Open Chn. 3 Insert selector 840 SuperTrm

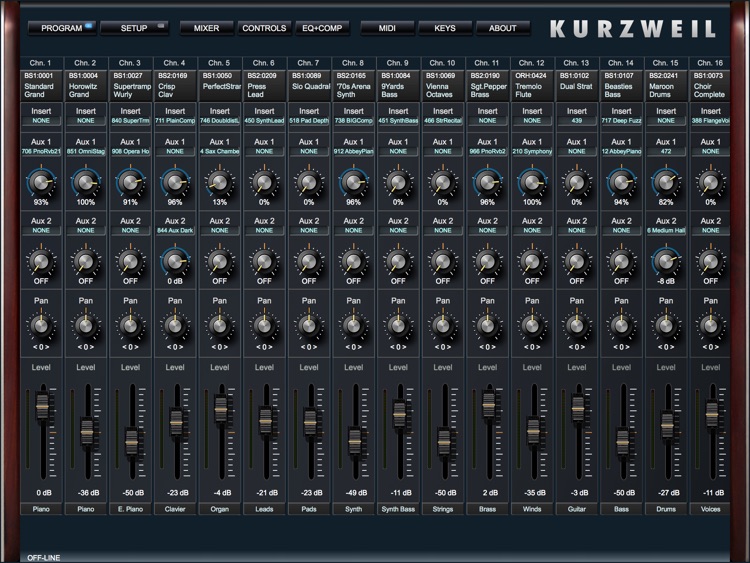(130, 121)
